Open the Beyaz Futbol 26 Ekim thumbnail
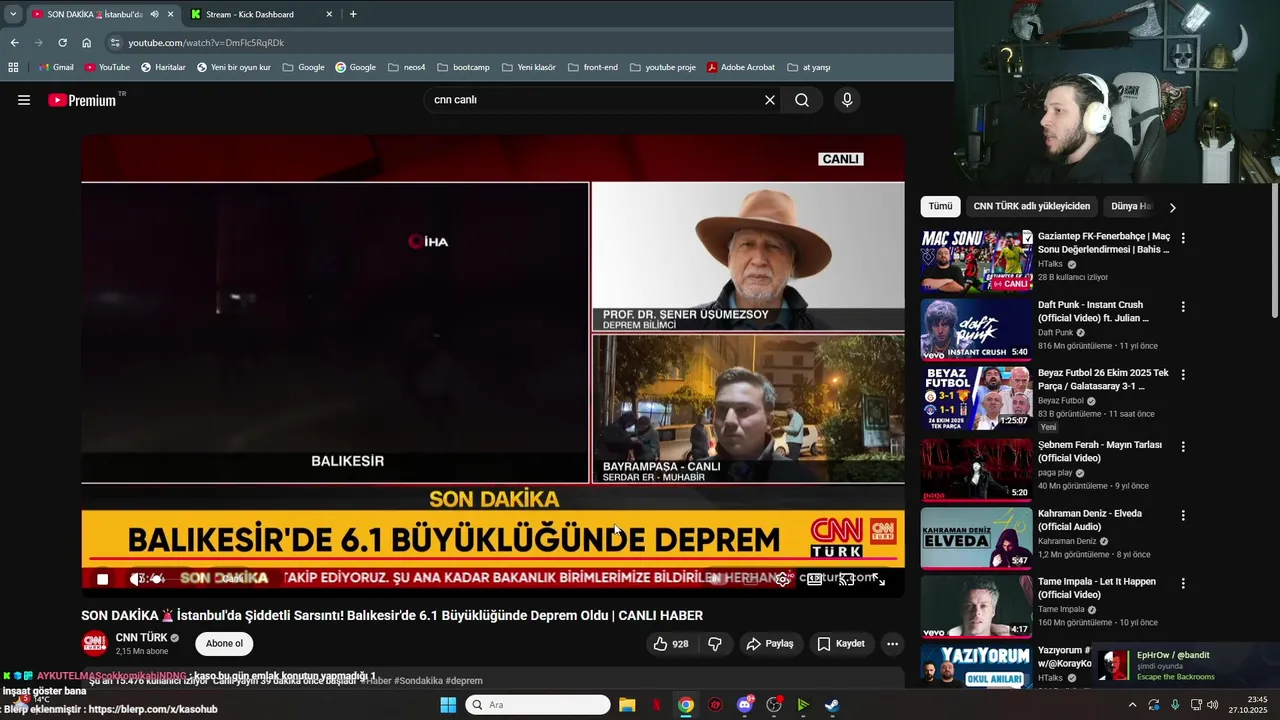Screen dimensions: 1280x720 pos(976,397)
